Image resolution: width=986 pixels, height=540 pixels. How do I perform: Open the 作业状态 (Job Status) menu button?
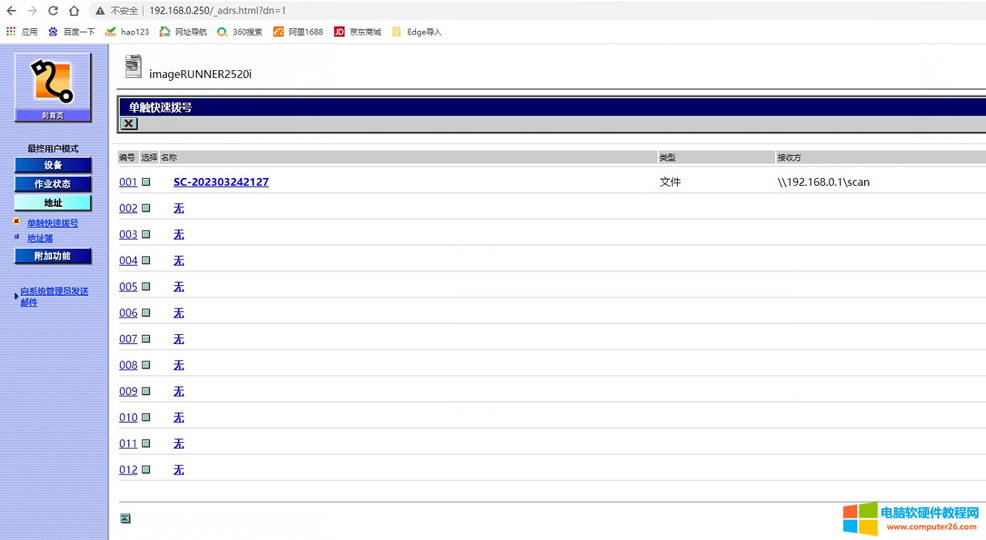[x=53, y=184]
